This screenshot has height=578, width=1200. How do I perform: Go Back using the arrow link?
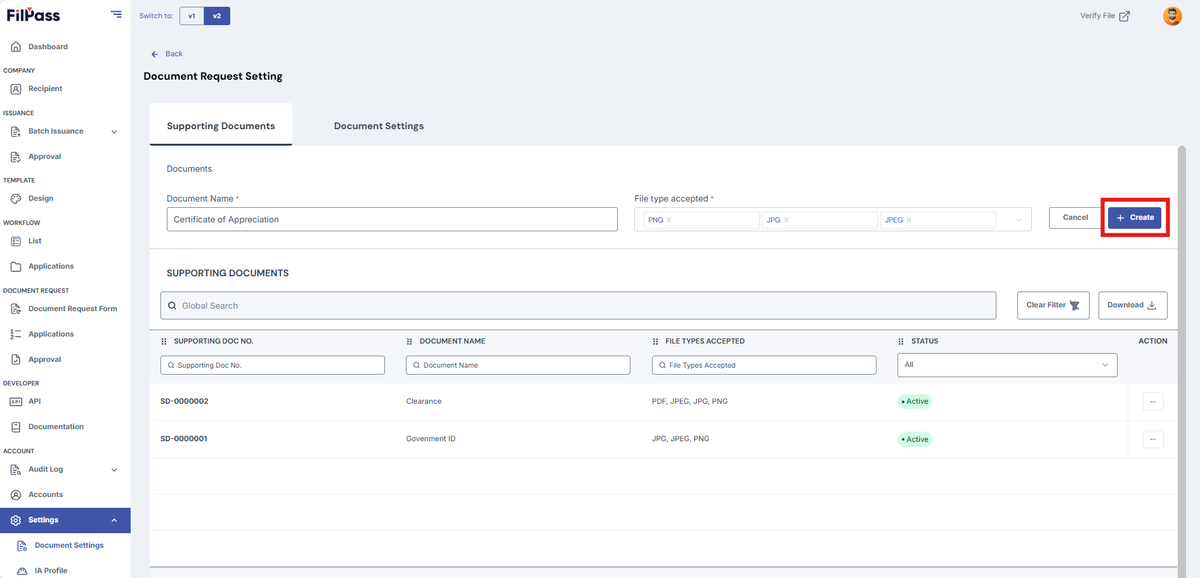point(167,54)
